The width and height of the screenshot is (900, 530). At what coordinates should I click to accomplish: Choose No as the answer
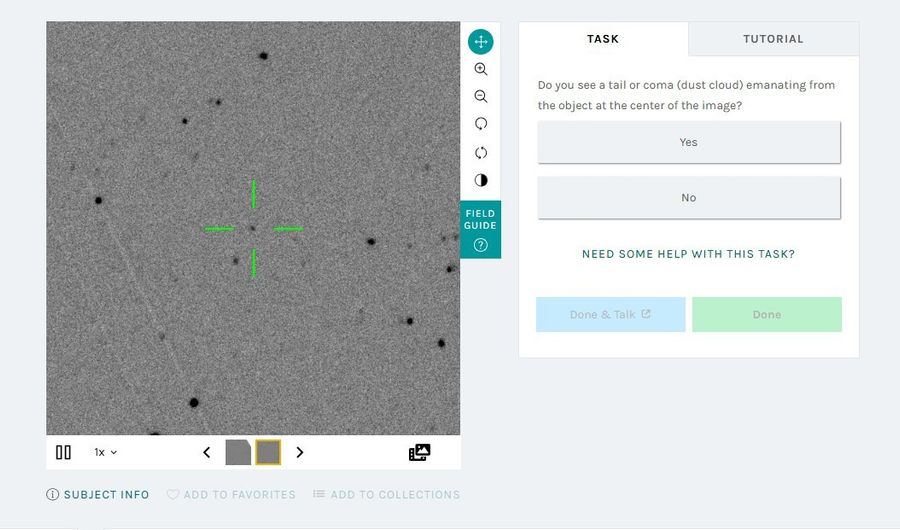pos(688,198)
